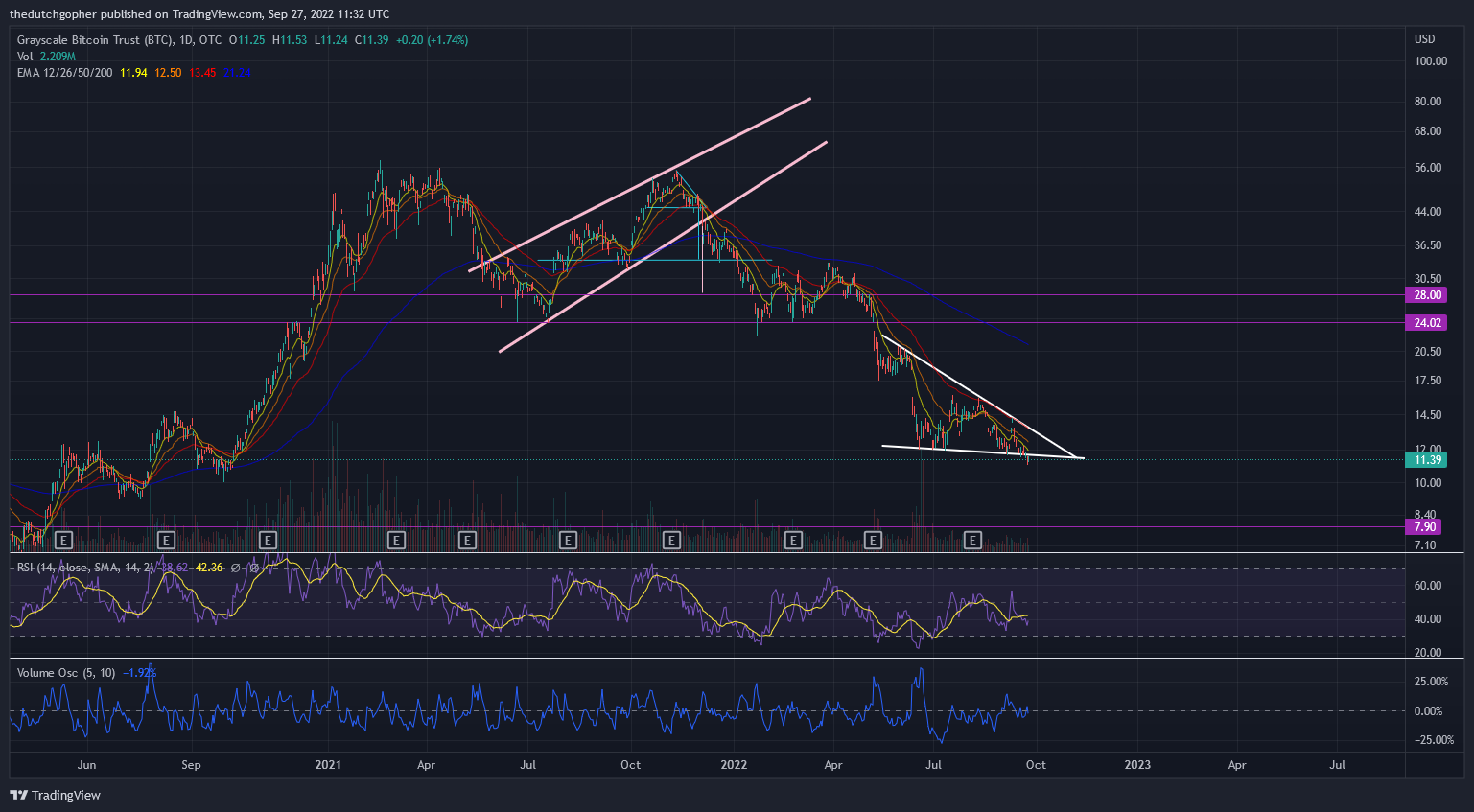Click the publisher line thedutchgopher at top

point(199,13)
